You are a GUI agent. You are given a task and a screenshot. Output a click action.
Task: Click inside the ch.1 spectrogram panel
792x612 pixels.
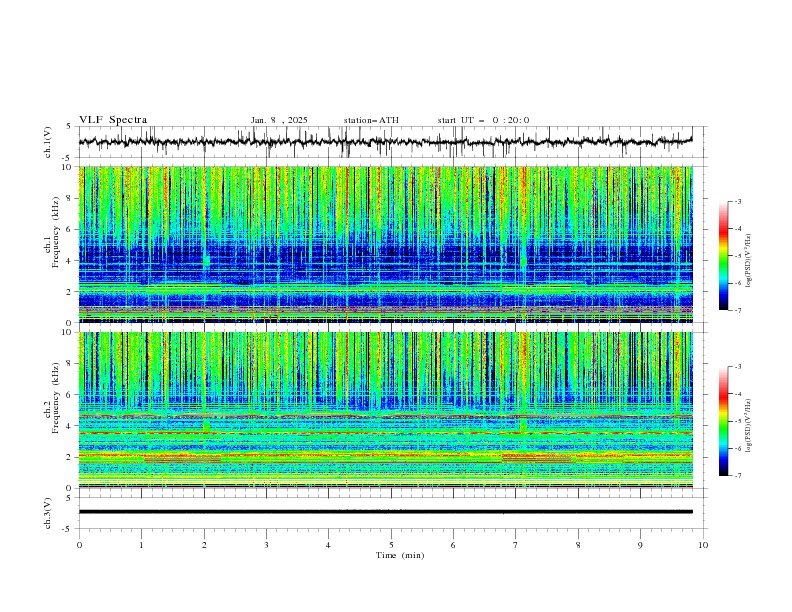coord(385,244)
